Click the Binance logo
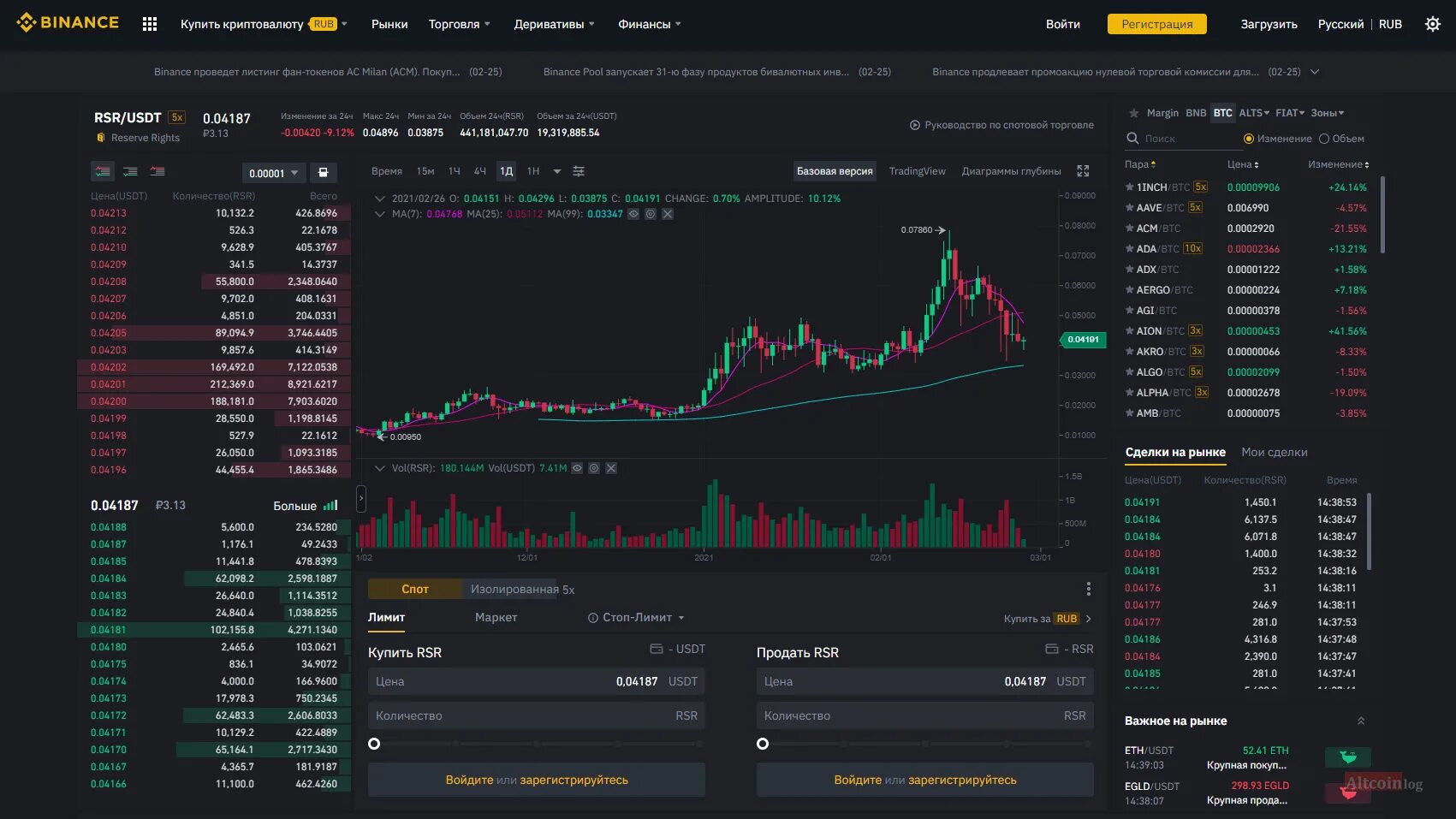Viewport: 1456px width, 819px height. tap(68, 23)
